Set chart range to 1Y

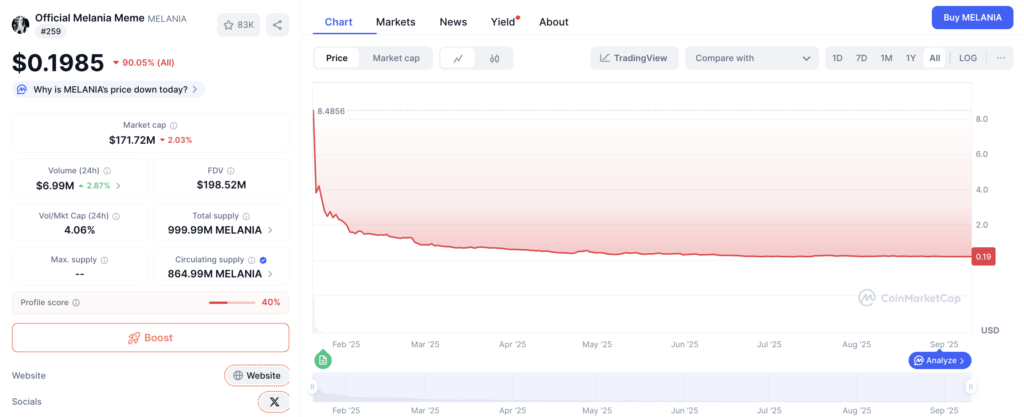pos(910,58)
